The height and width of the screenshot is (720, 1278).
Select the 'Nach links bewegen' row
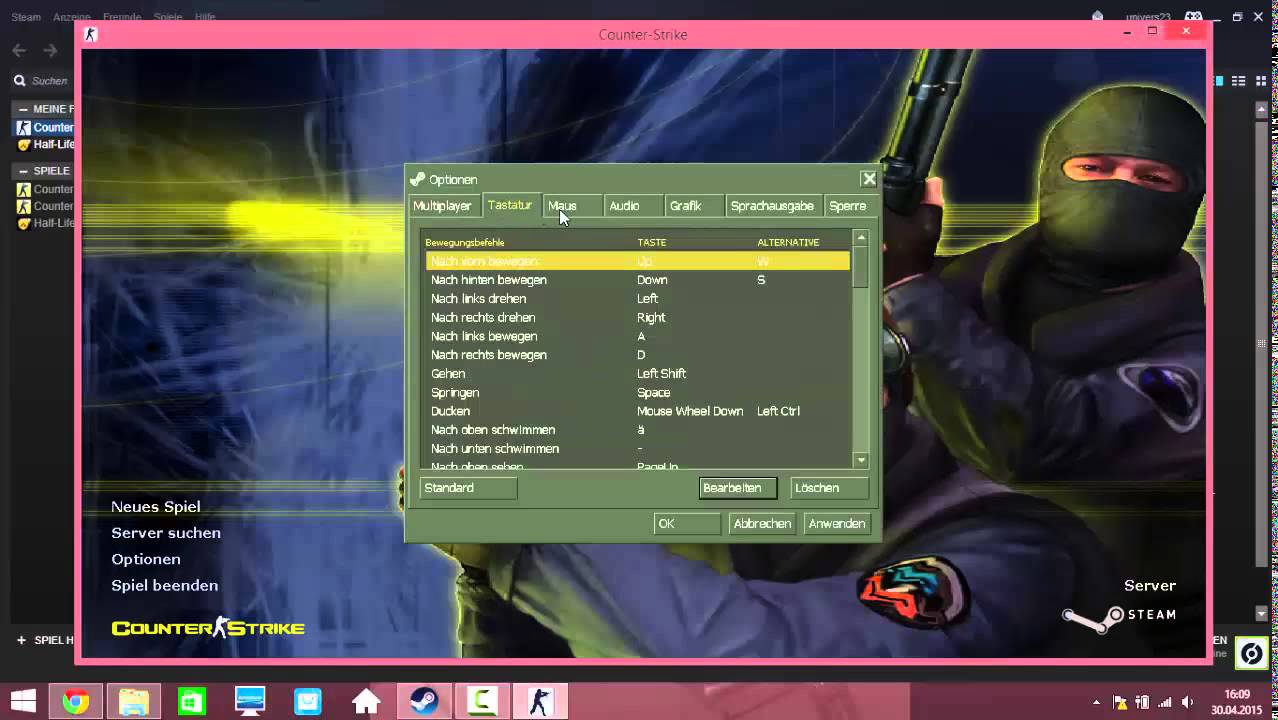637,336
